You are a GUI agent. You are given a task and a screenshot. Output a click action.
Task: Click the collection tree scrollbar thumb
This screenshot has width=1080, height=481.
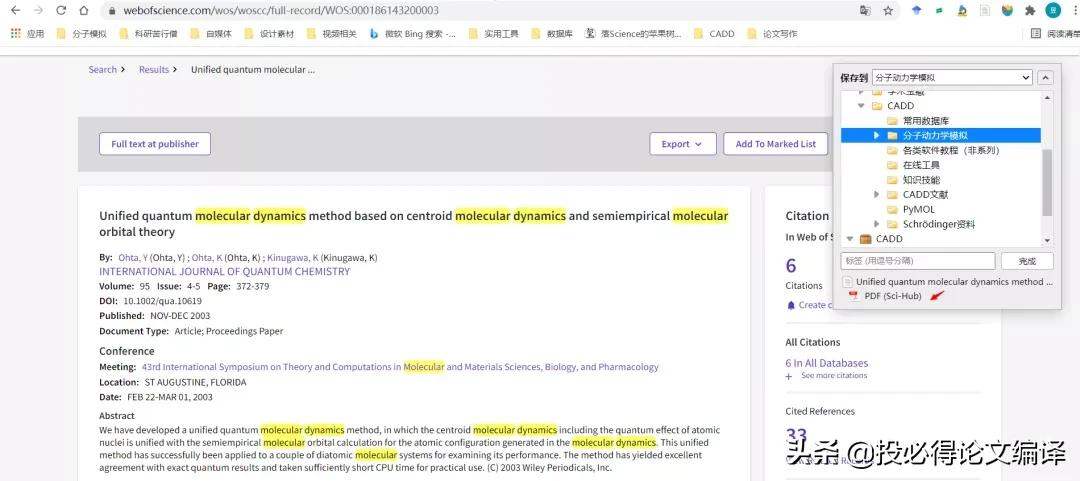tap(1047, 183)
